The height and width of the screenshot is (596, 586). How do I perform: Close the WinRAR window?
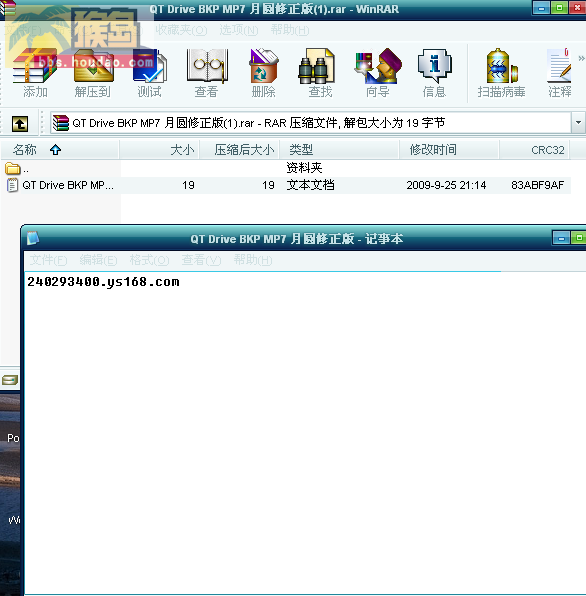[x=577, y=8]
